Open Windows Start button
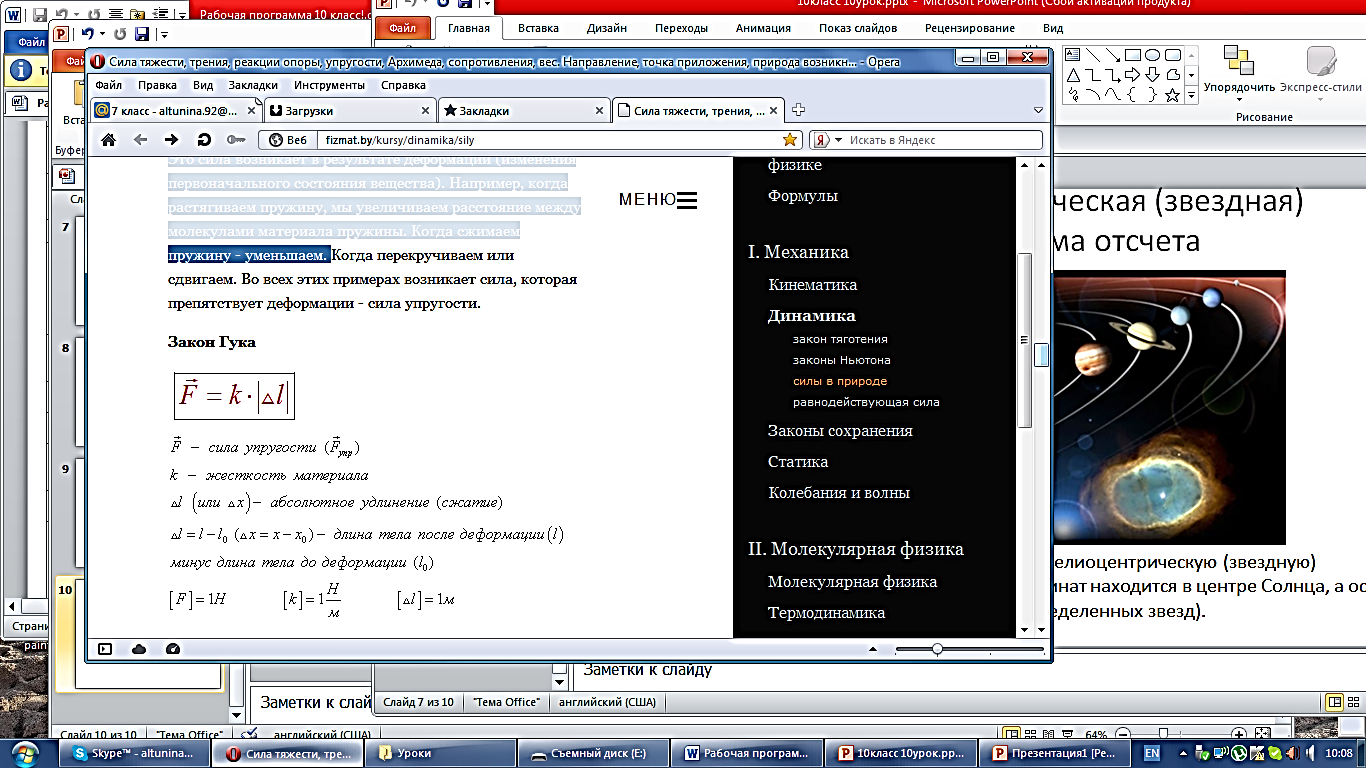The image size is (1366, 768). [x=24, y=753]
